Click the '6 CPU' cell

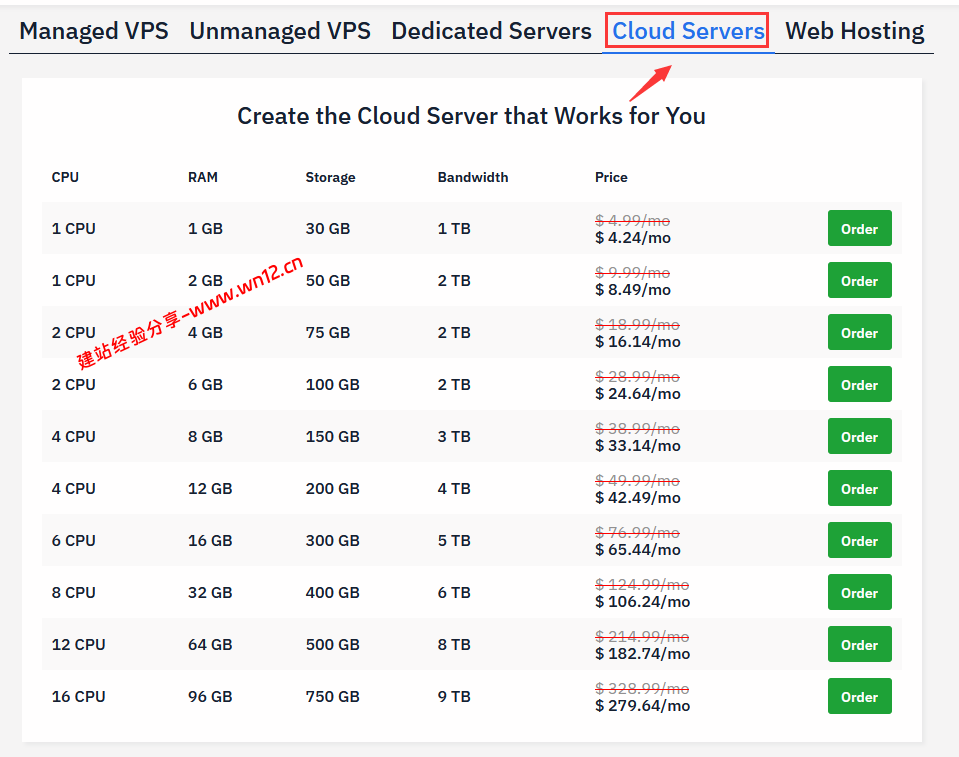pyautogui.click(x=73, y=541)
